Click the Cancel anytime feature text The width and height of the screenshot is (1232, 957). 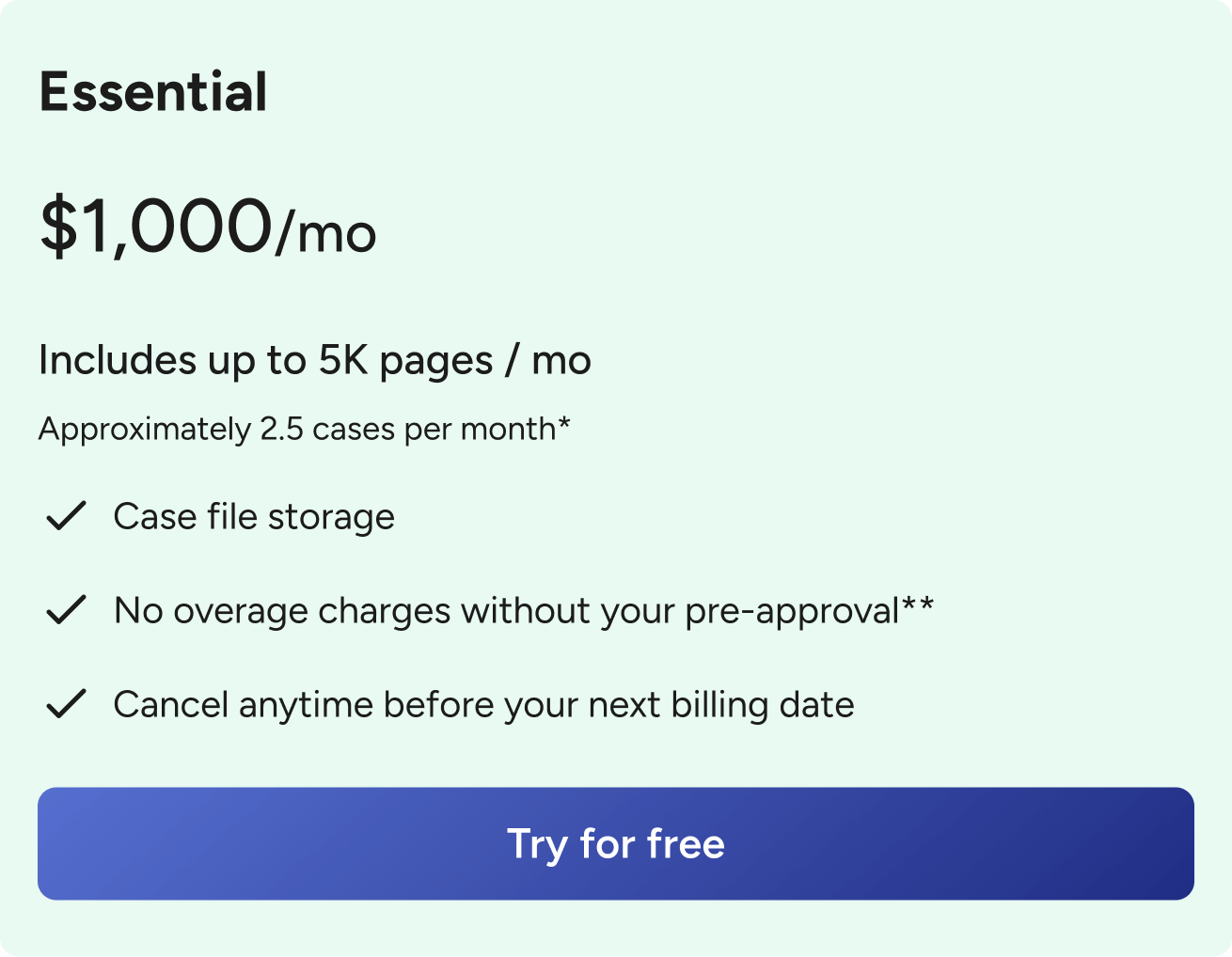(x=483, y=705)
